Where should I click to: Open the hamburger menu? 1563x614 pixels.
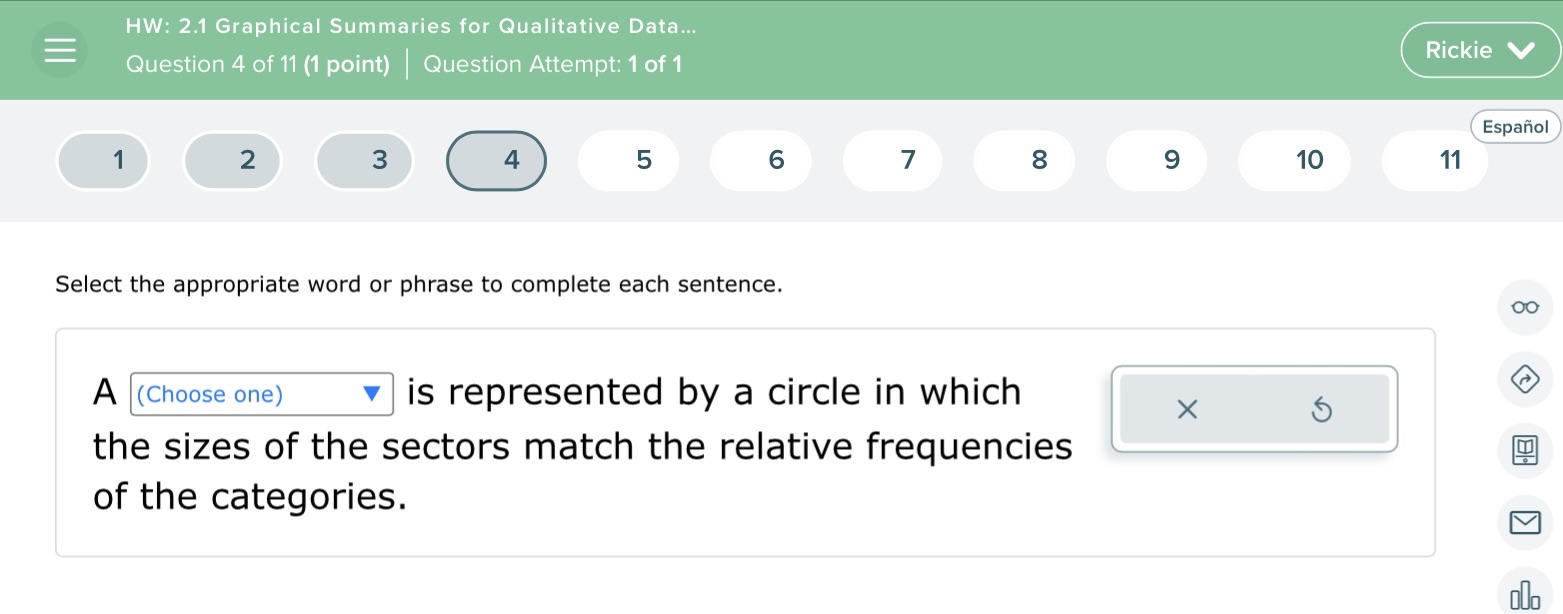(x=59, y=49)
